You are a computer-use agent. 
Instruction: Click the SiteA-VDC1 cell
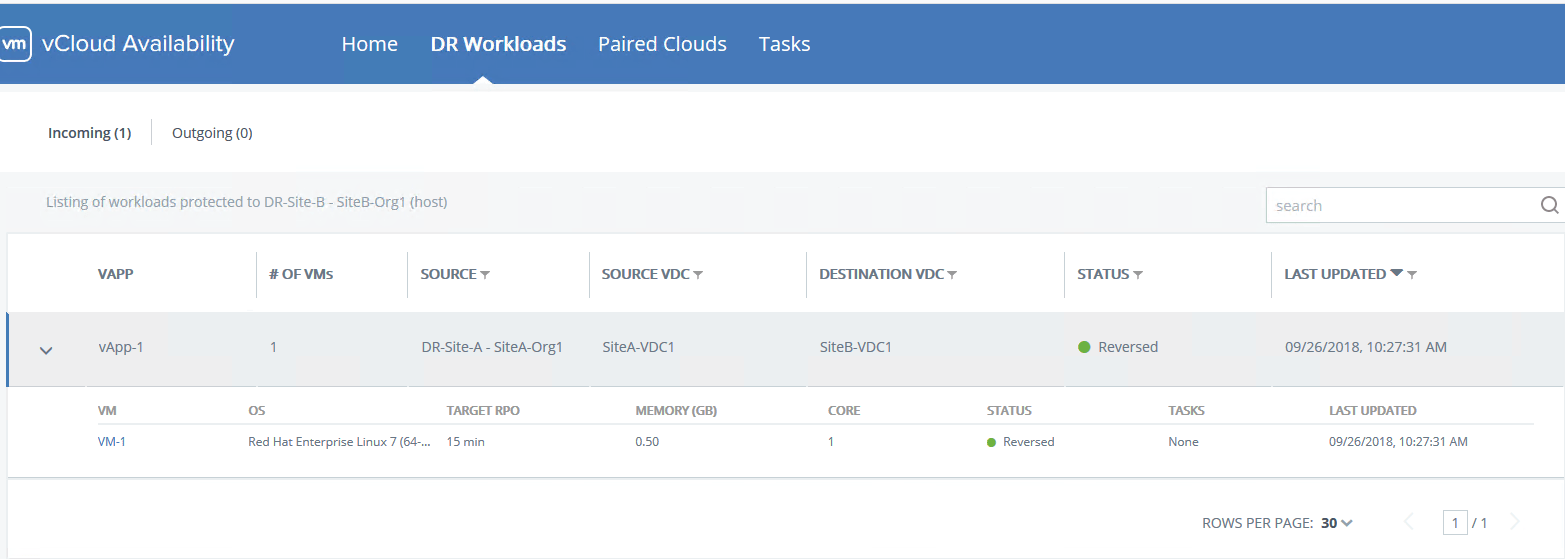point(639,347)
